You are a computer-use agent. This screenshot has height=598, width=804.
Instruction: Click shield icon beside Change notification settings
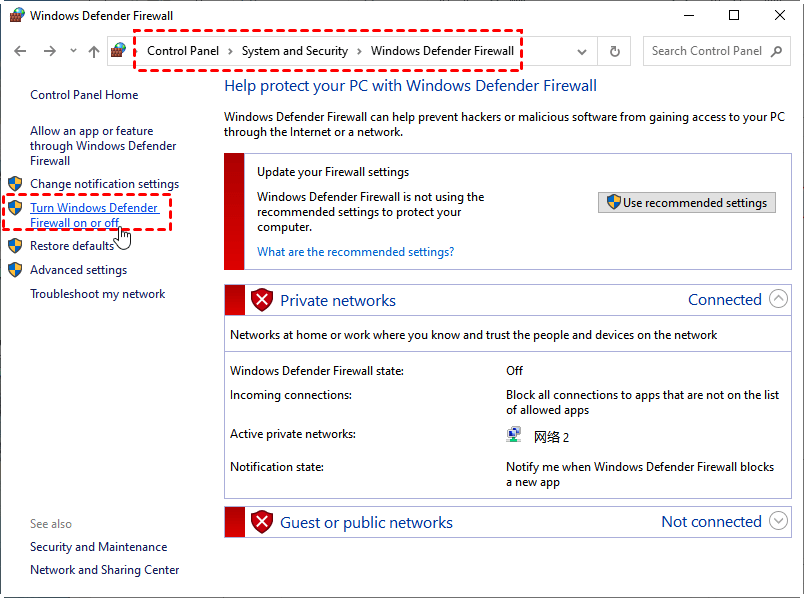coord(15,184)
